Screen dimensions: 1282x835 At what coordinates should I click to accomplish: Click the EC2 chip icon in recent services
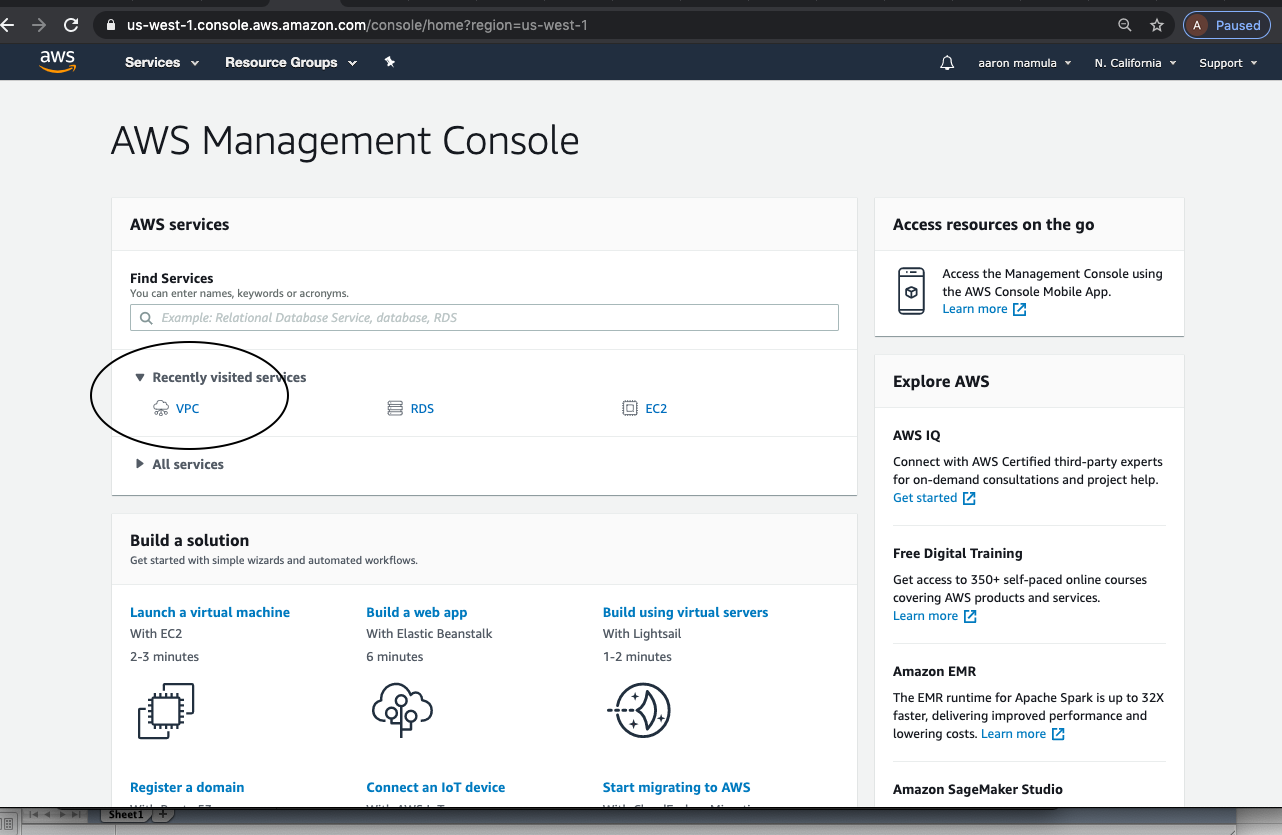(629, 408)
